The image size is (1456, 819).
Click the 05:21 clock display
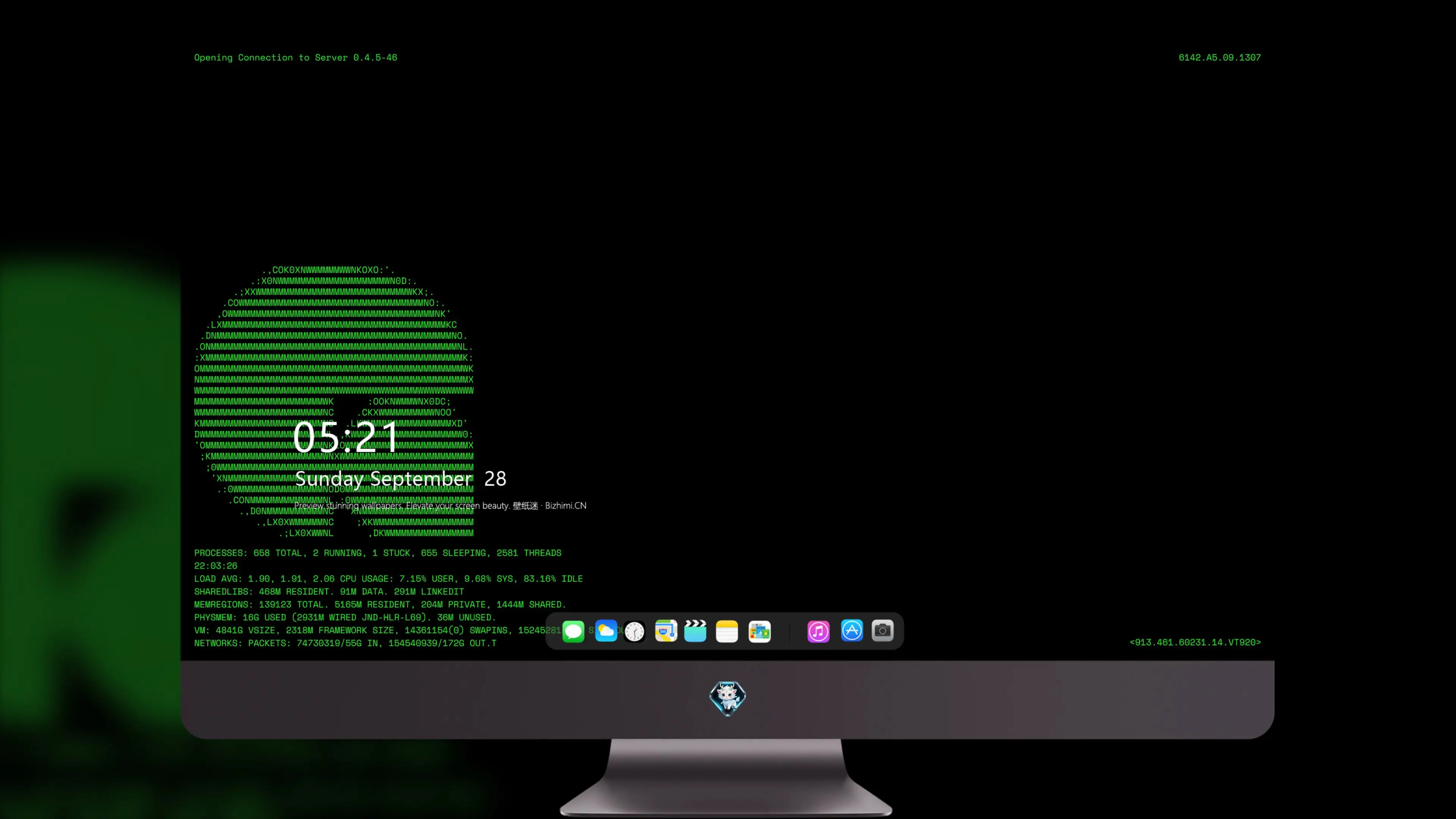345,437
